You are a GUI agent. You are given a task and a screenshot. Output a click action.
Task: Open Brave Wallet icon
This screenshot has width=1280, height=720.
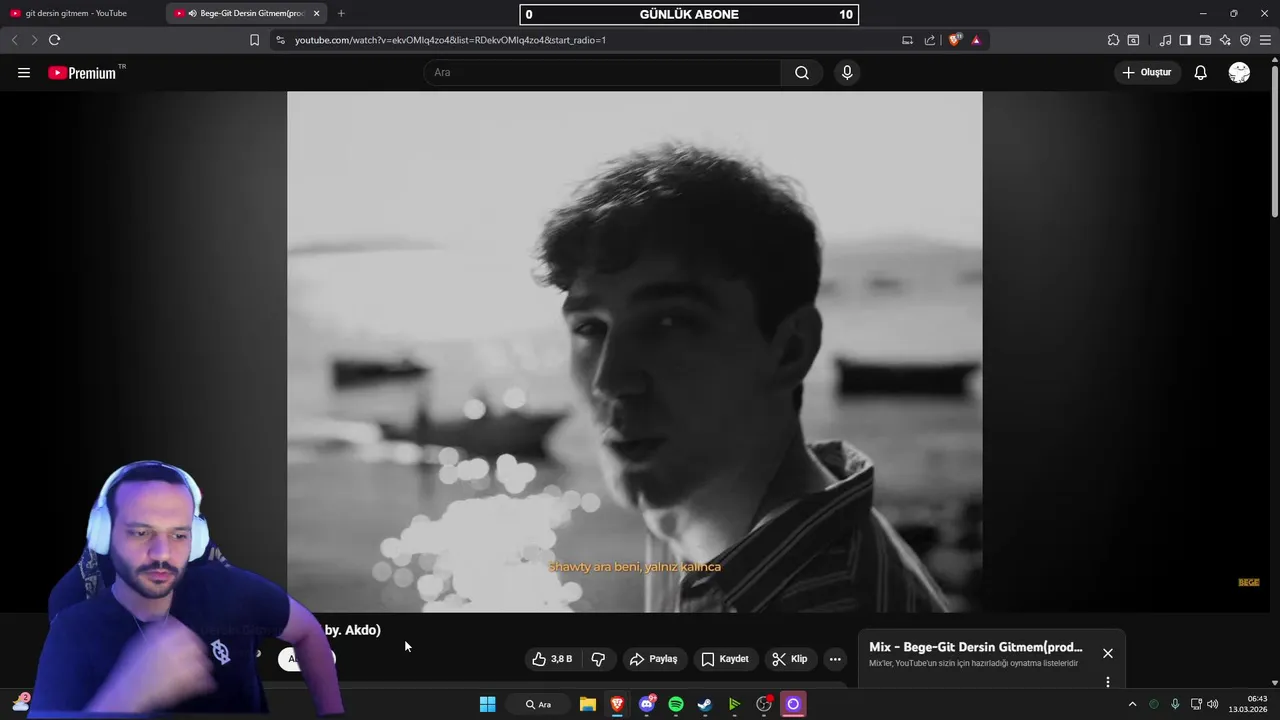click(x=1205, y=40)
